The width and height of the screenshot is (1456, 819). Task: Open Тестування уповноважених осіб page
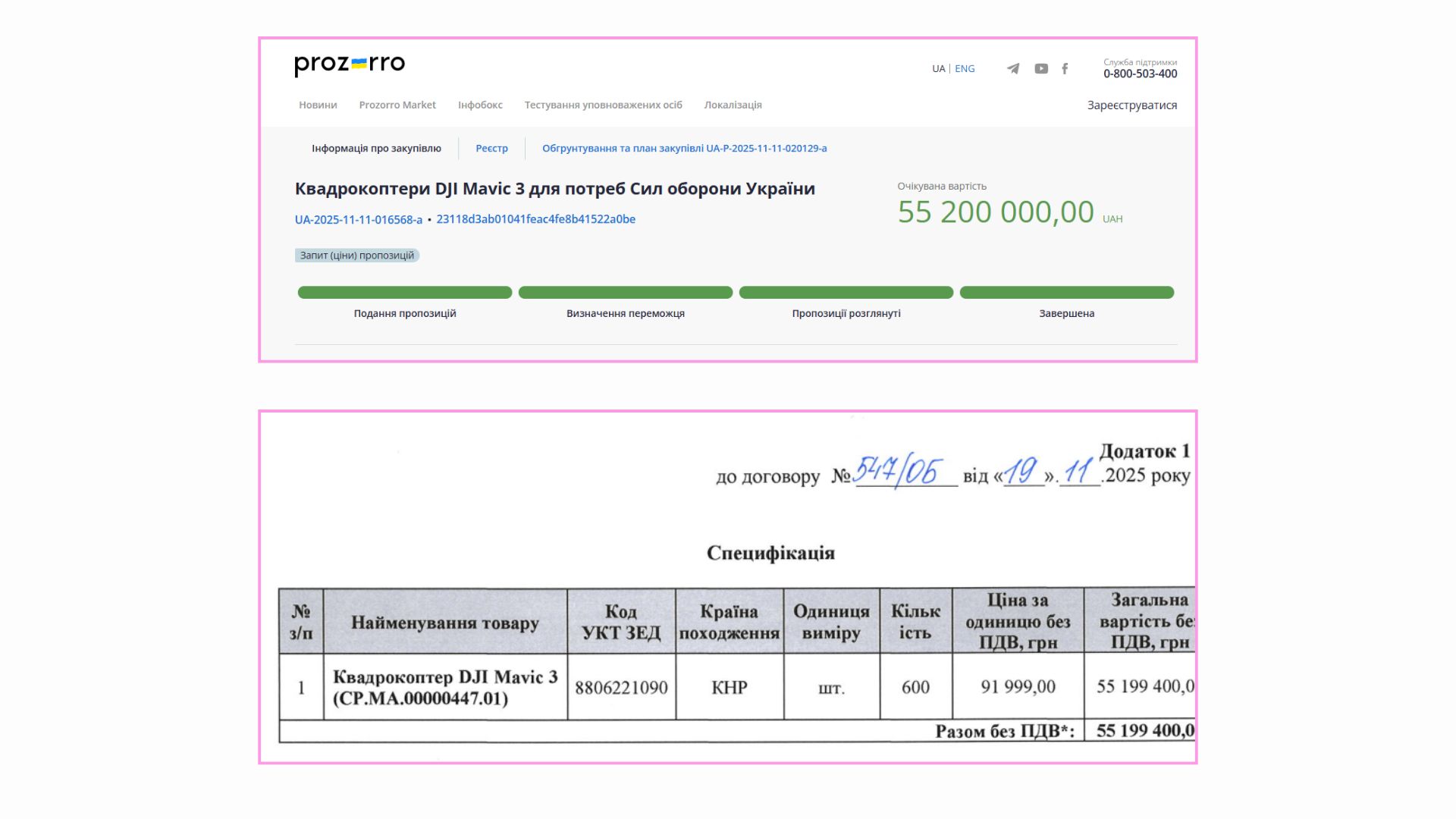(603, 105)
